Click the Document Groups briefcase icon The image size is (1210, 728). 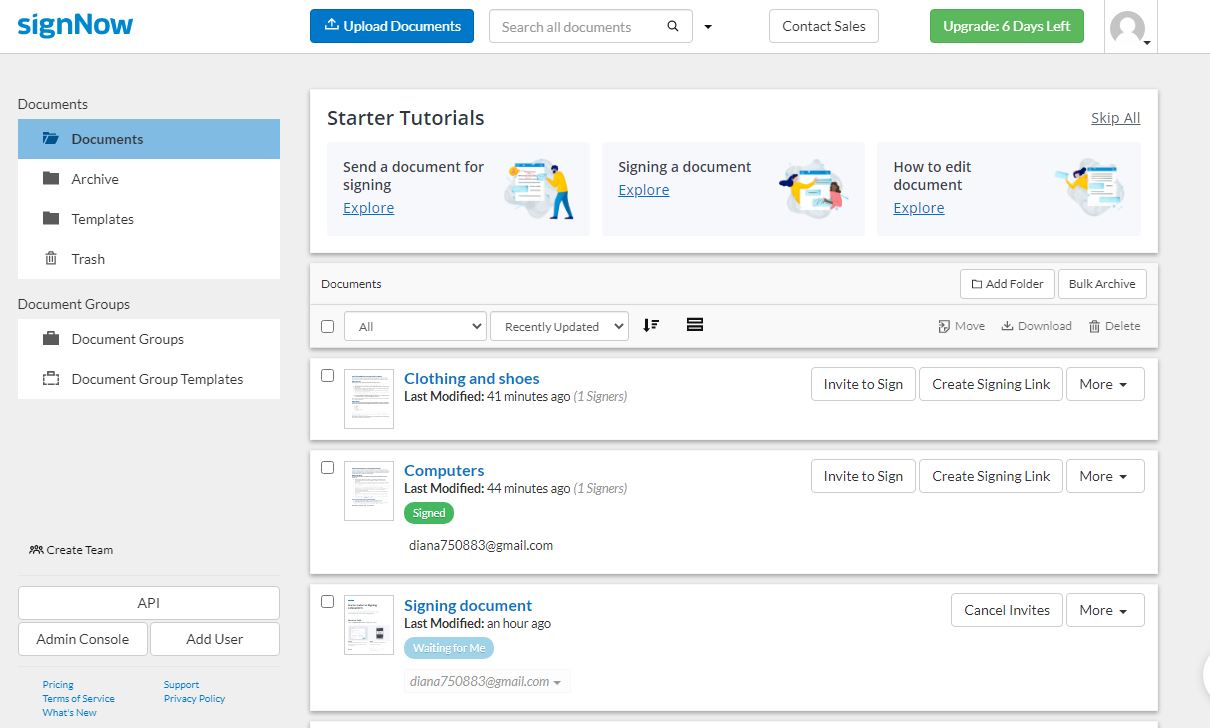51,339
